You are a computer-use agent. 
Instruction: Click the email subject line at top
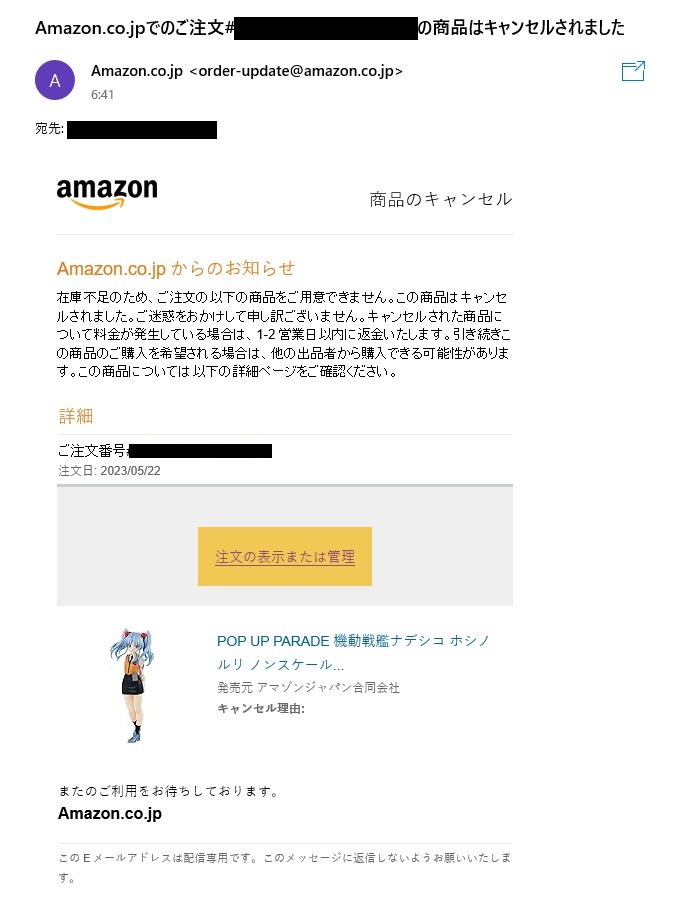330,28
